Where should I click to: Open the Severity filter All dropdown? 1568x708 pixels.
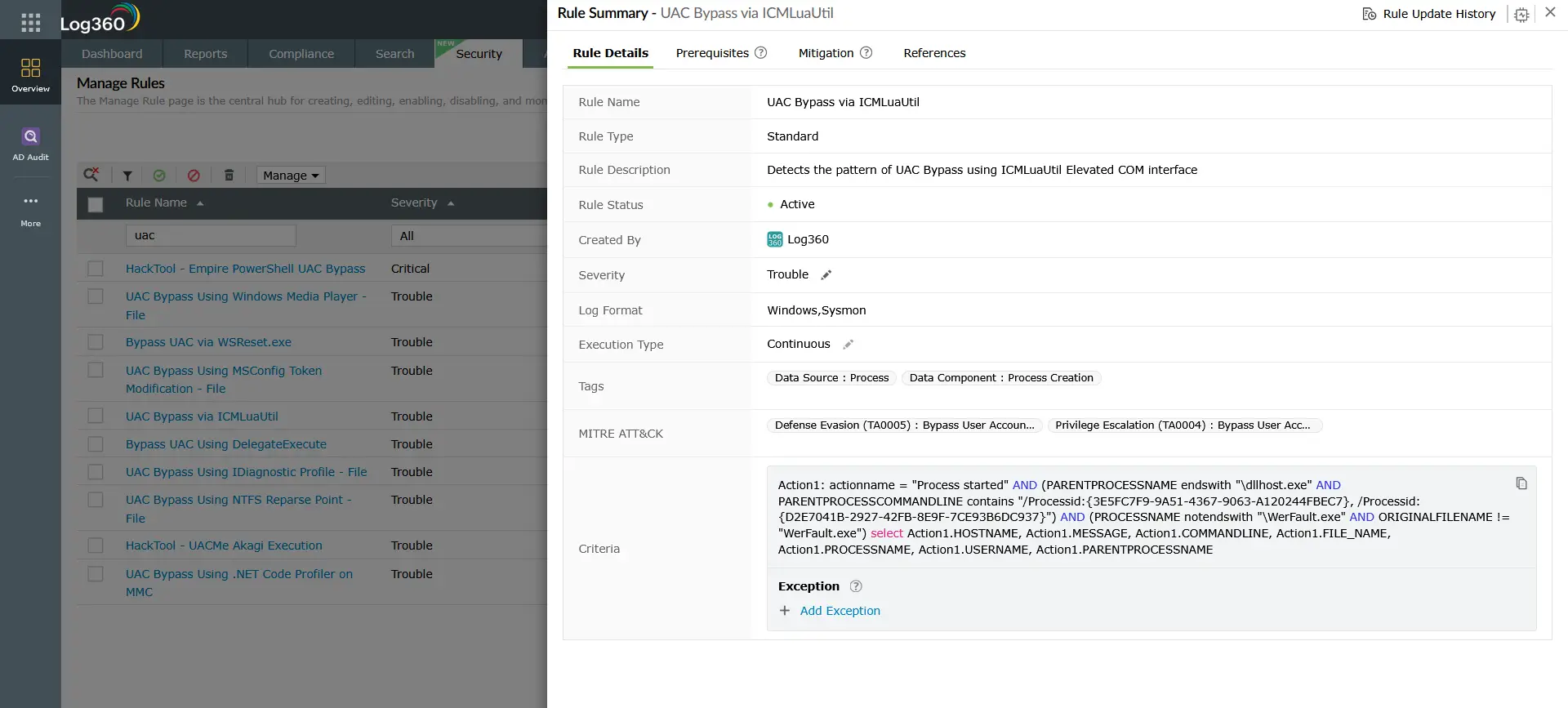[469, 236]
